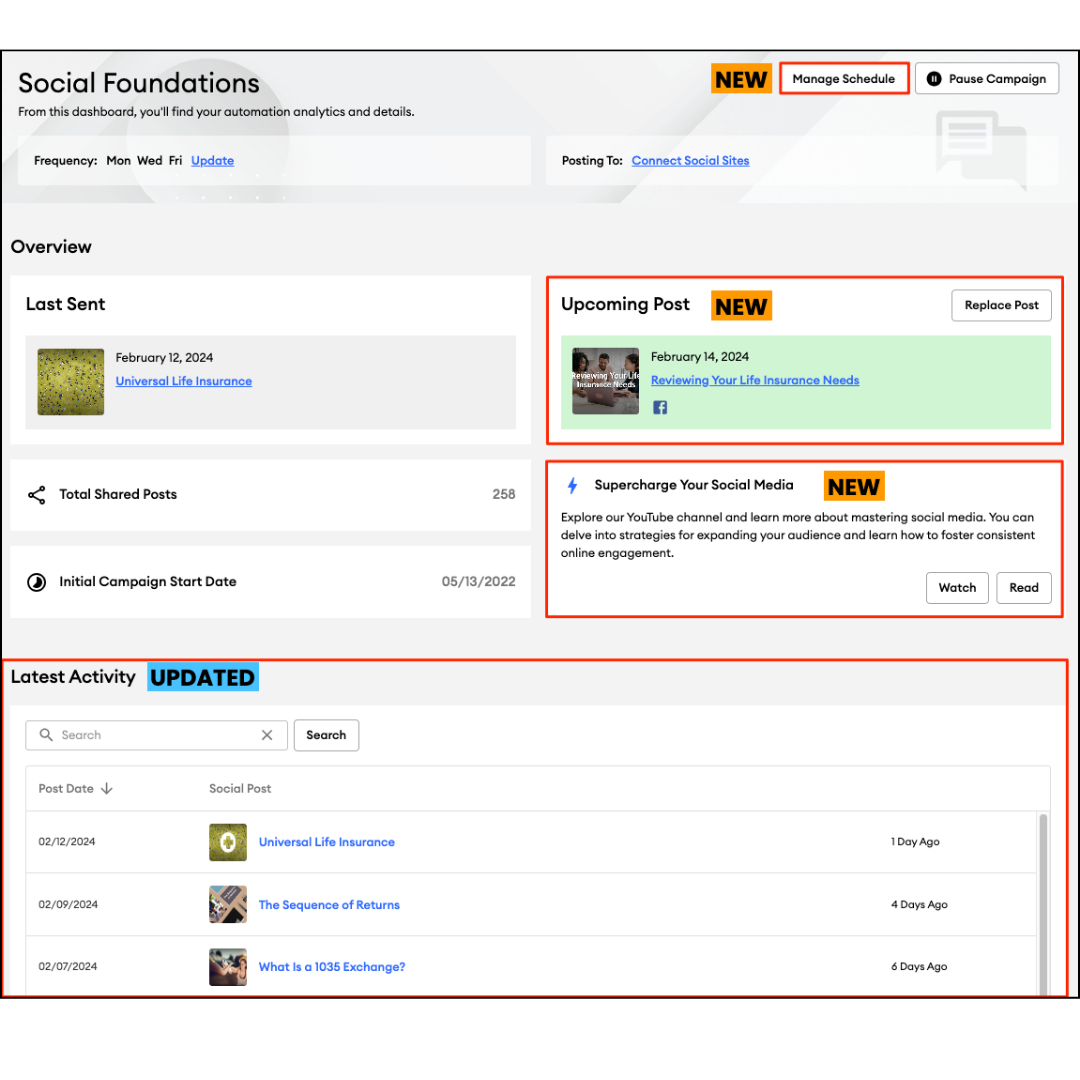Click the Replace Post button
The width and height of the screenshot is (1080, 1080).
(x=1001, y=306)
